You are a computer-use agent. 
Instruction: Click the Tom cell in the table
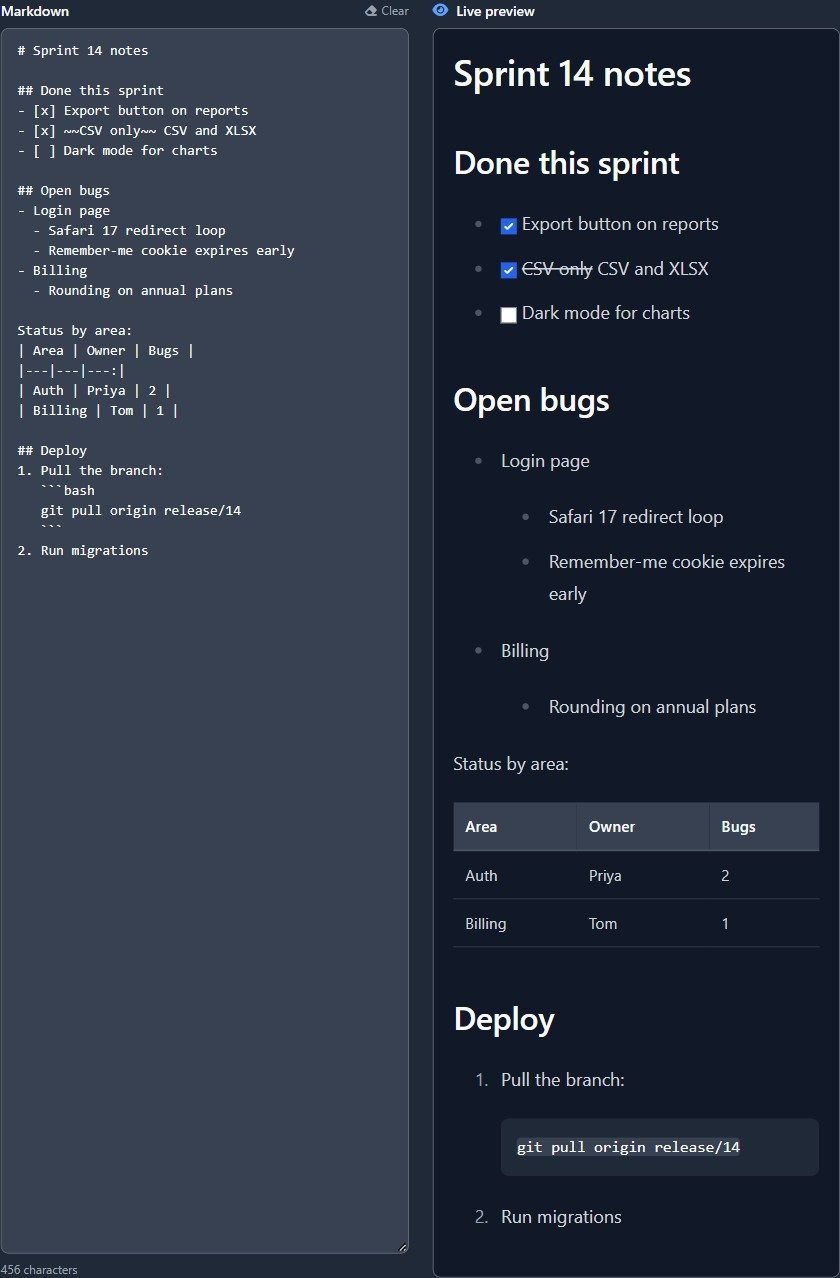tap(642, 923)
